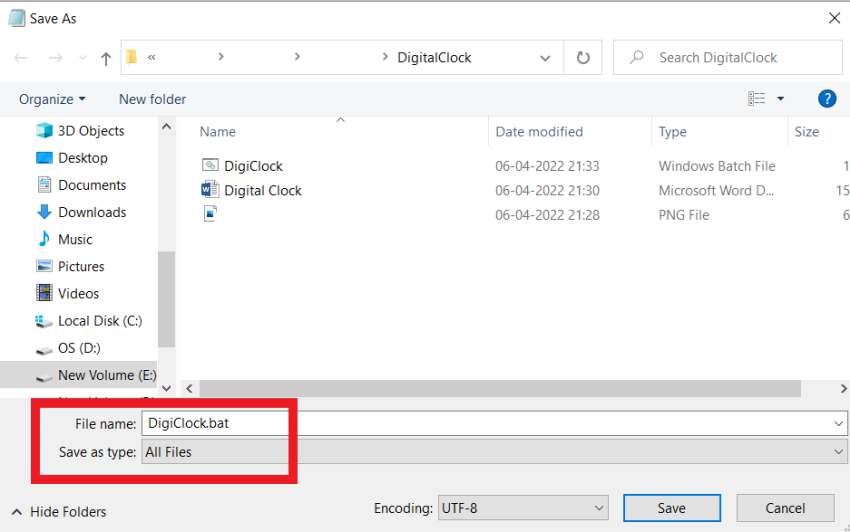Click the Desktop monitor icon

pyautogui.click(x=44, y=158)
